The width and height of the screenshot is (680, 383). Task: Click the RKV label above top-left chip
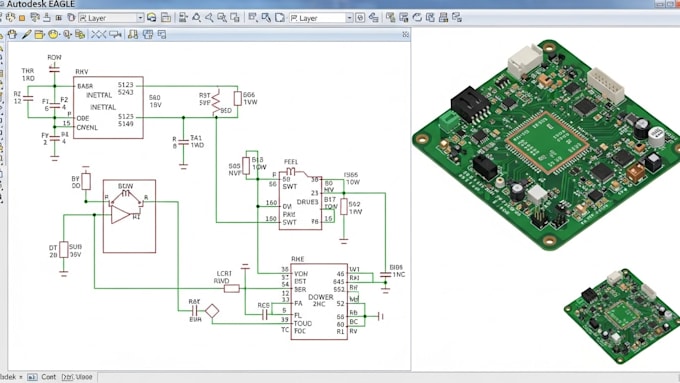[x=82, y=72]
